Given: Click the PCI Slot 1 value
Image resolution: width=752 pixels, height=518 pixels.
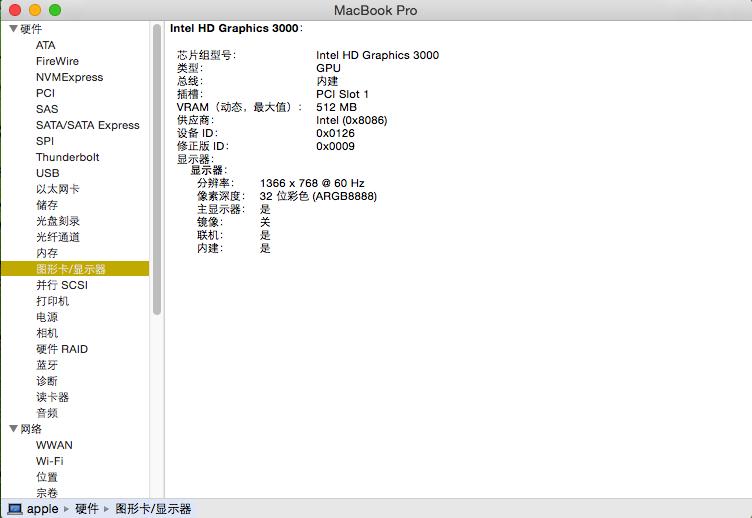Looking at the screenshot, I should 342,94.
